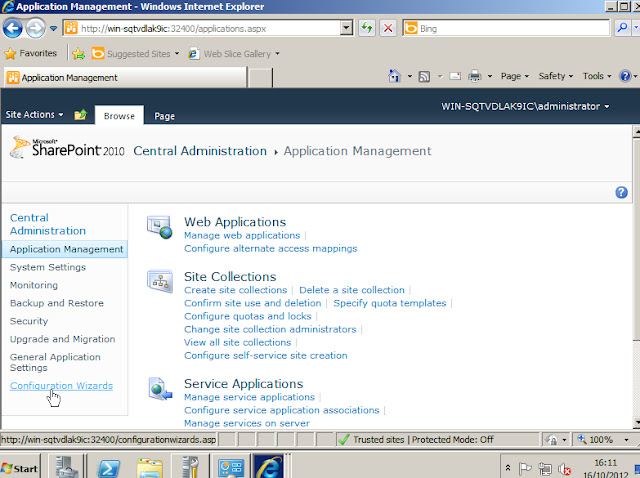Open Configuration Wizards in left navigation

click(x=61, y=386)
